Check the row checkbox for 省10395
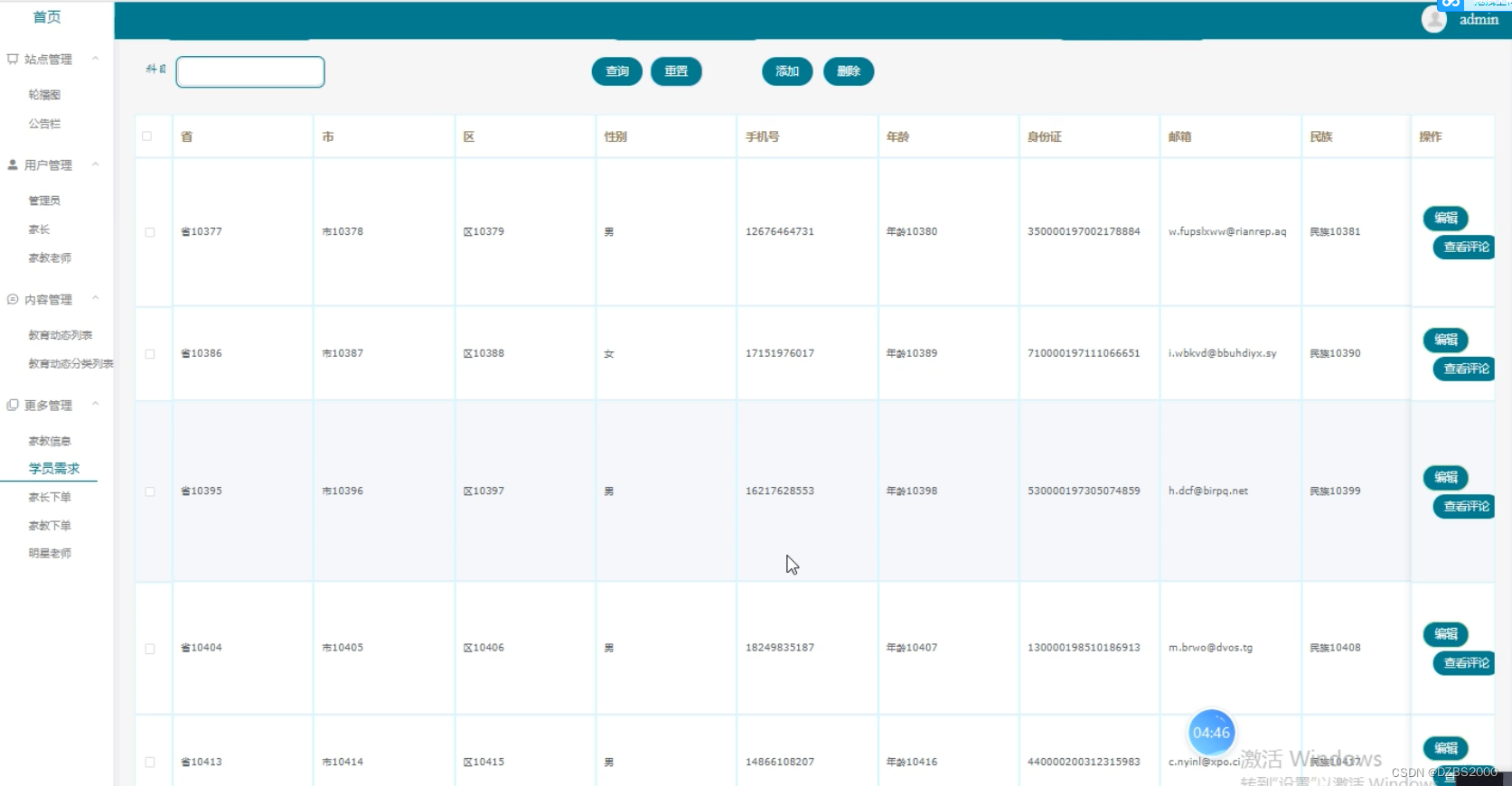 pos(150,491)
